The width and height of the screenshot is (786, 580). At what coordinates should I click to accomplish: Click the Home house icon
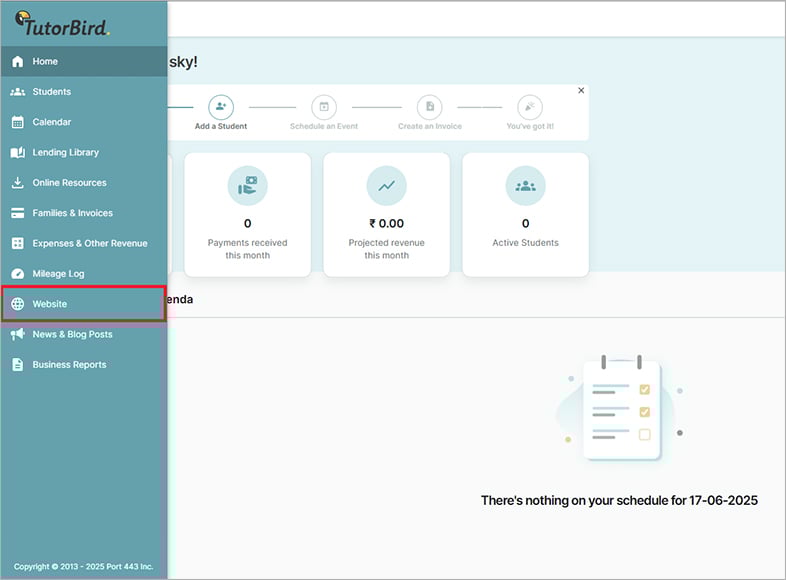tap(18, 61)
